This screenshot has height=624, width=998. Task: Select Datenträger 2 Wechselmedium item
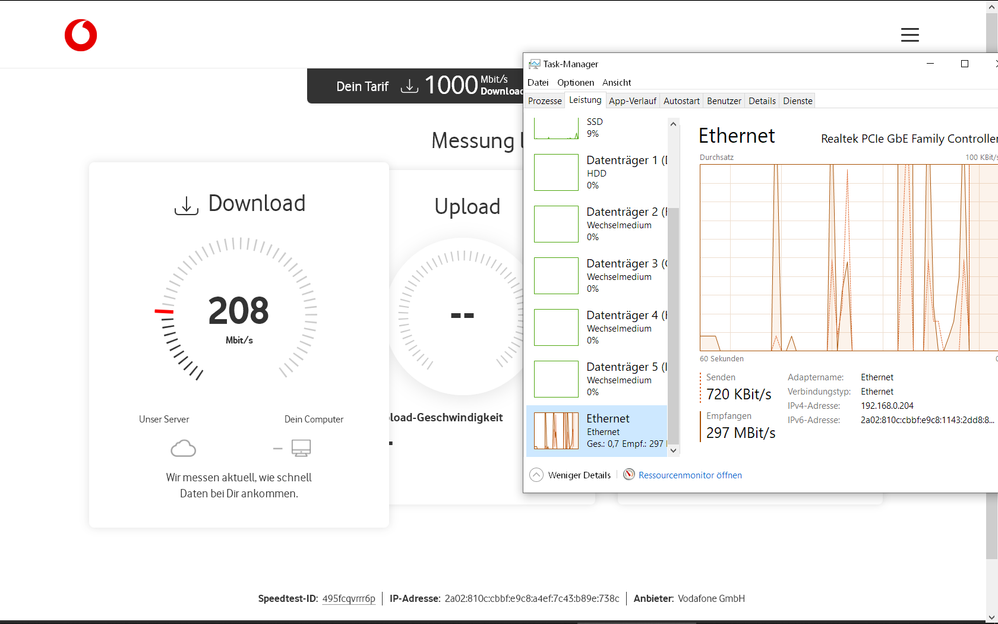(597, 223)
